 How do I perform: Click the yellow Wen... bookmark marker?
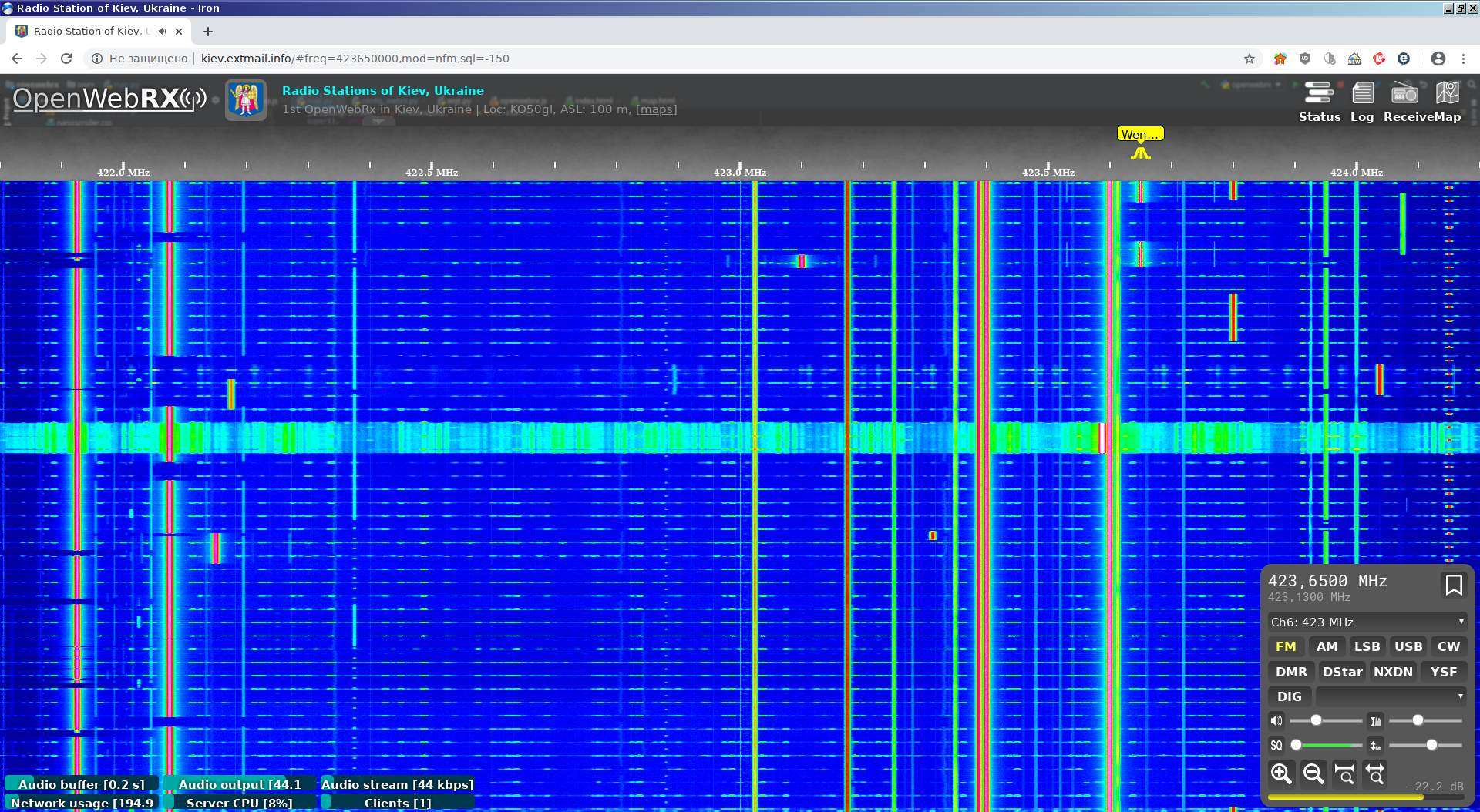1140,134
